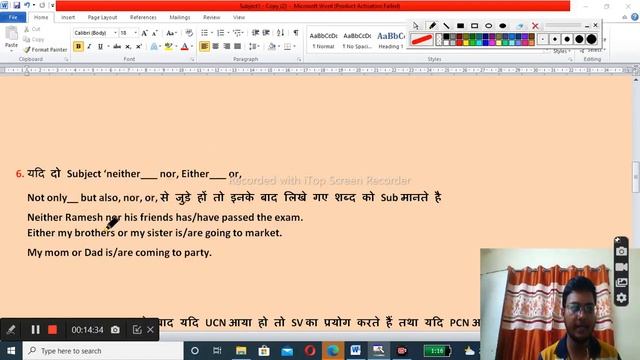Screen dimensions: 640x360
Task: Apply the Heading 1 style
Action: [391, 40]
